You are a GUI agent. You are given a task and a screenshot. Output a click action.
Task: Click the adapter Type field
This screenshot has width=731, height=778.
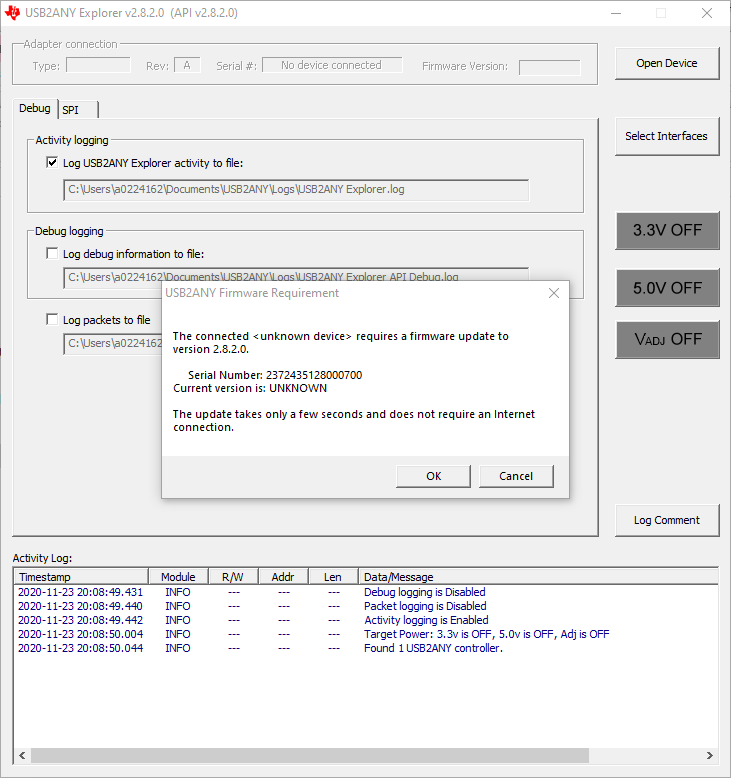(98, 65)
